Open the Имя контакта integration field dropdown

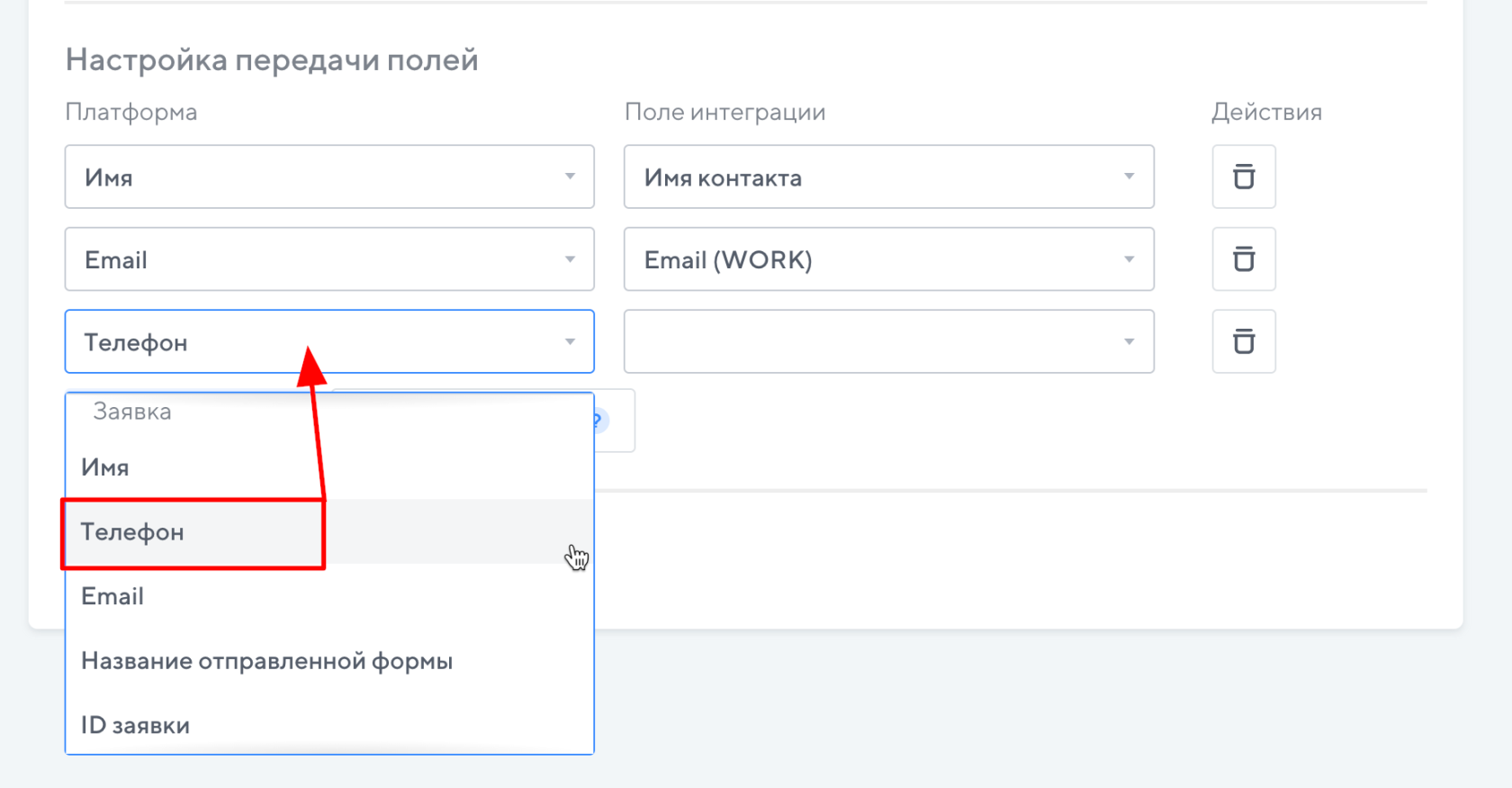click(x=889, y=177)
